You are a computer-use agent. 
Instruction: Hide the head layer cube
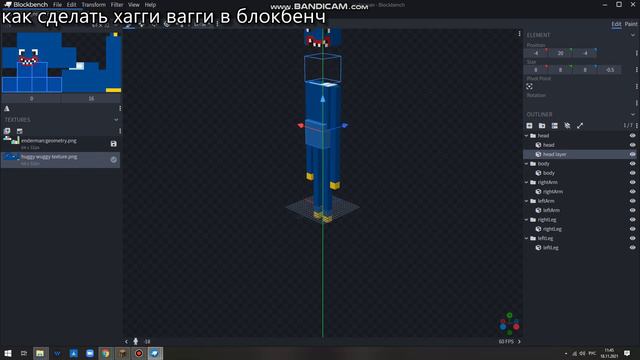(x=633, y=154)
